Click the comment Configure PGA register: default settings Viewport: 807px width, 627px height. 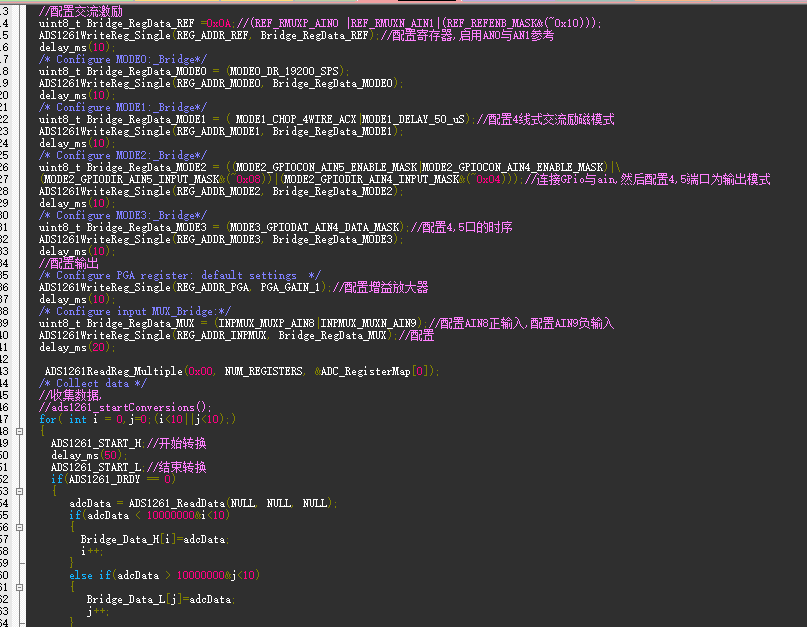tap(180, 275)
